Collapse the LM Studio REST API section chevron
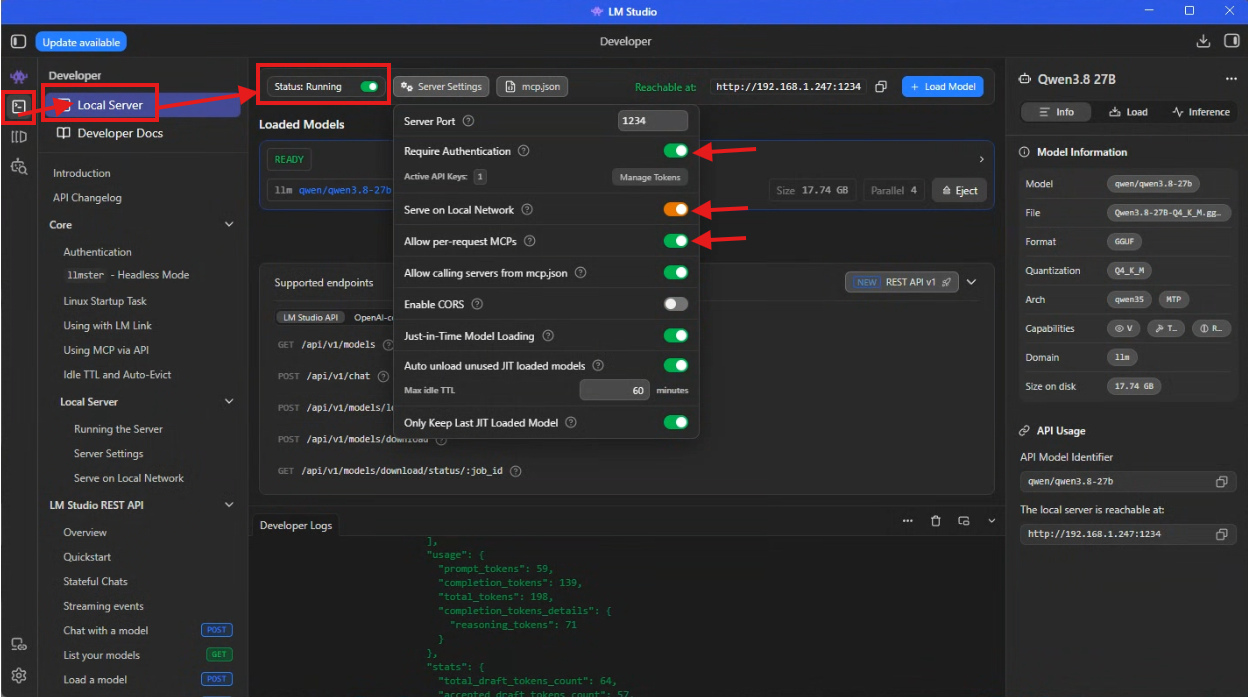Screen dimensions: 1248x697 [229, 505]
